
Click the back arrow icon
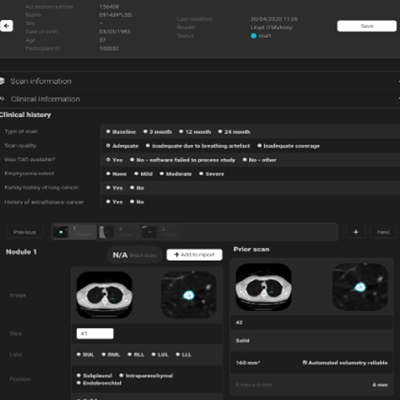(x=6, y=26)
